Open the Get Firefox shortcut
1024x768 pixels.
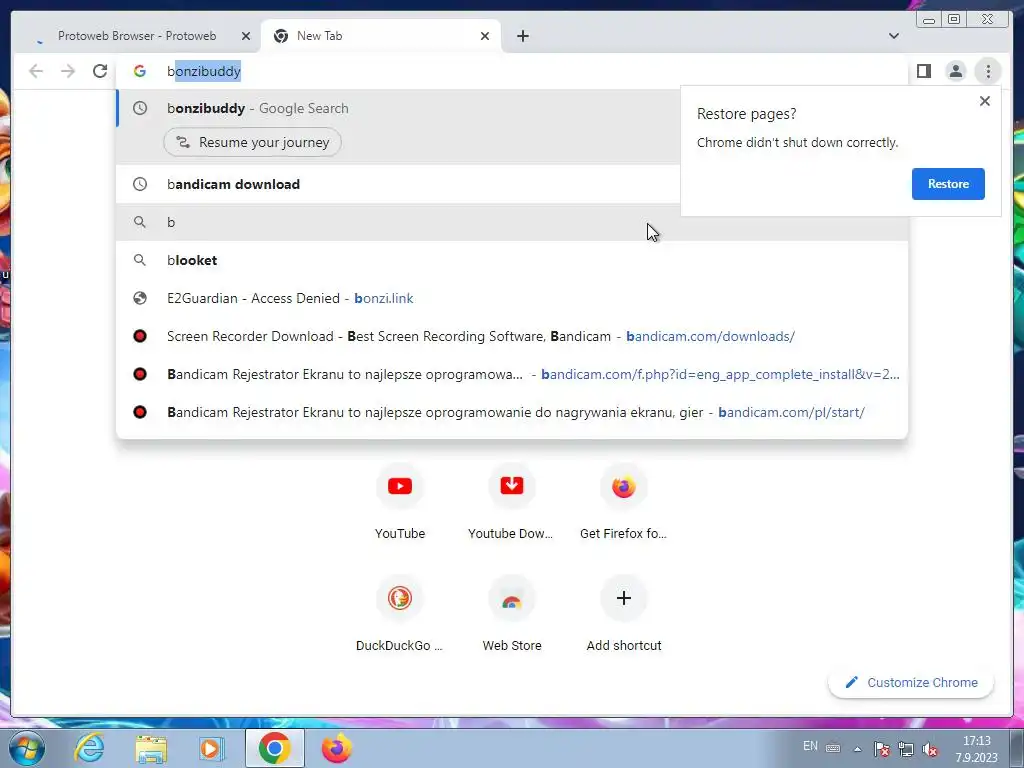[x=624, y=502]
